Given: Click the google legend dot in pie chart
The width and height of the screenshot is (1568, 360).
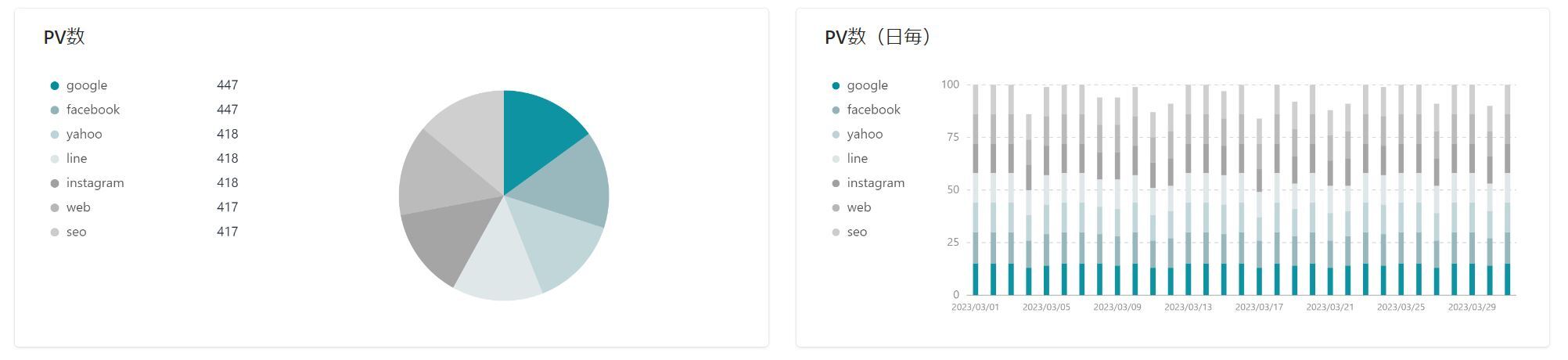Looking at the screenshot, I should pyautogui.click(x=55, y=86).
